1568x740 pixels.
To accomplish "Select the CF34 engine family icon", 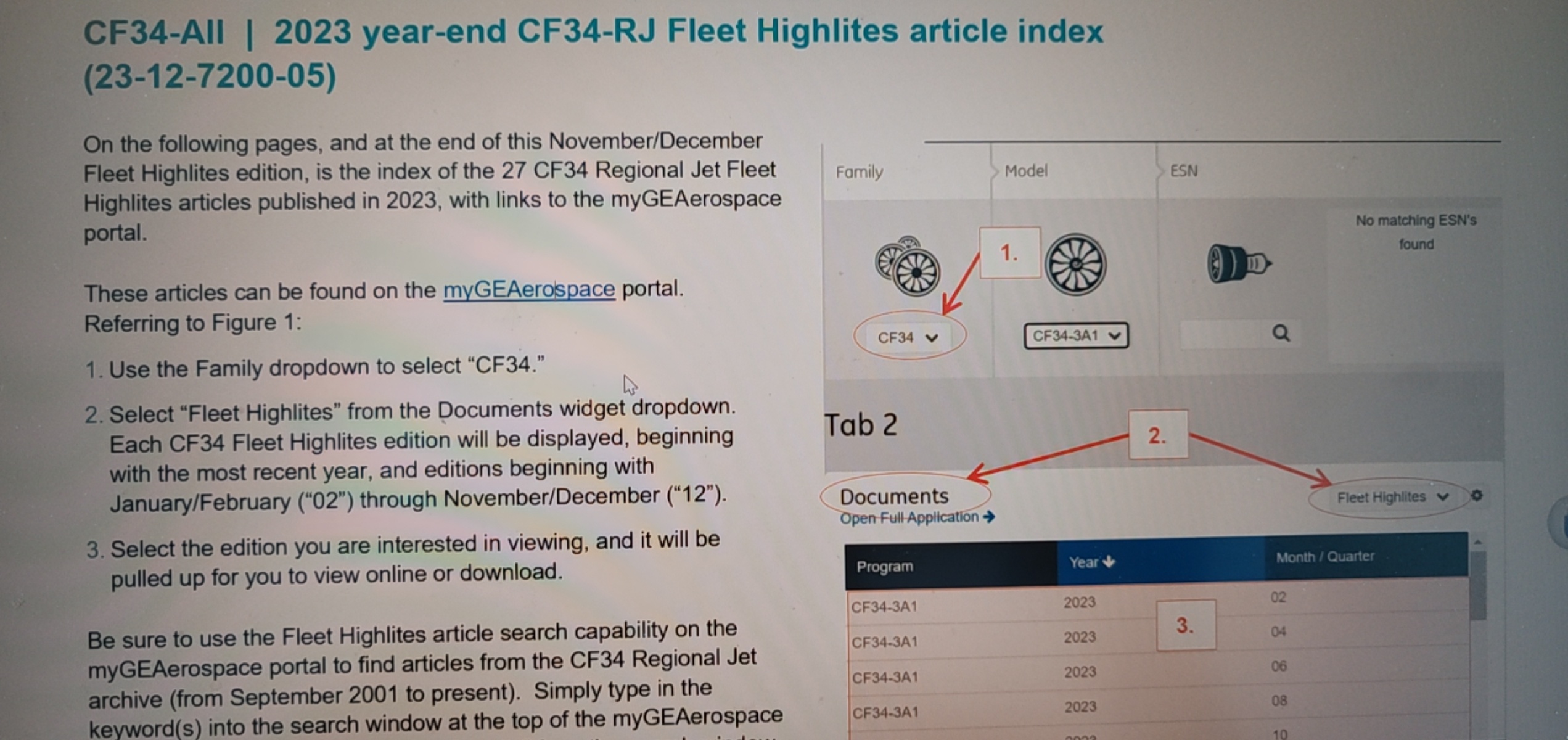I will click(907, 265).
